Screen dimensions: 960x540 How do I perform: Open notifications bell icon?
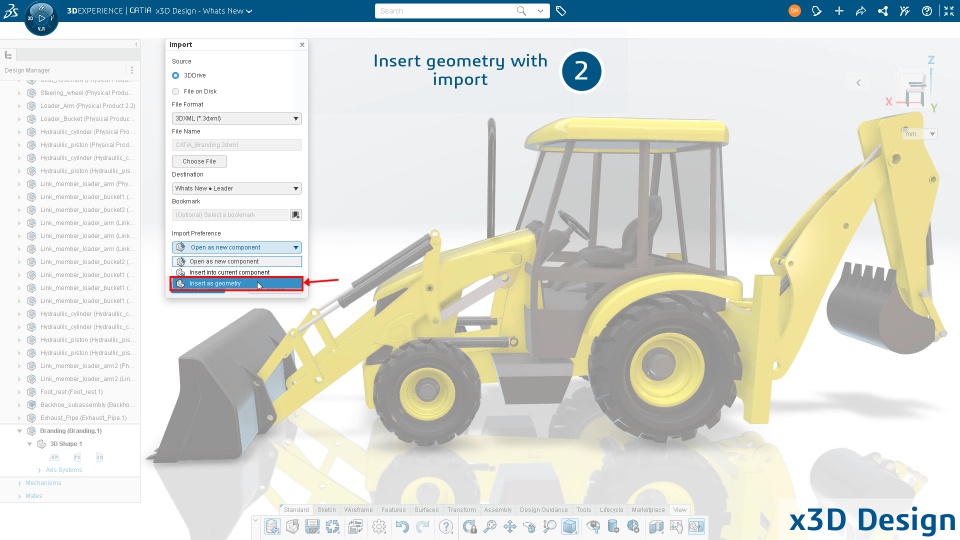tap(816, 11)
